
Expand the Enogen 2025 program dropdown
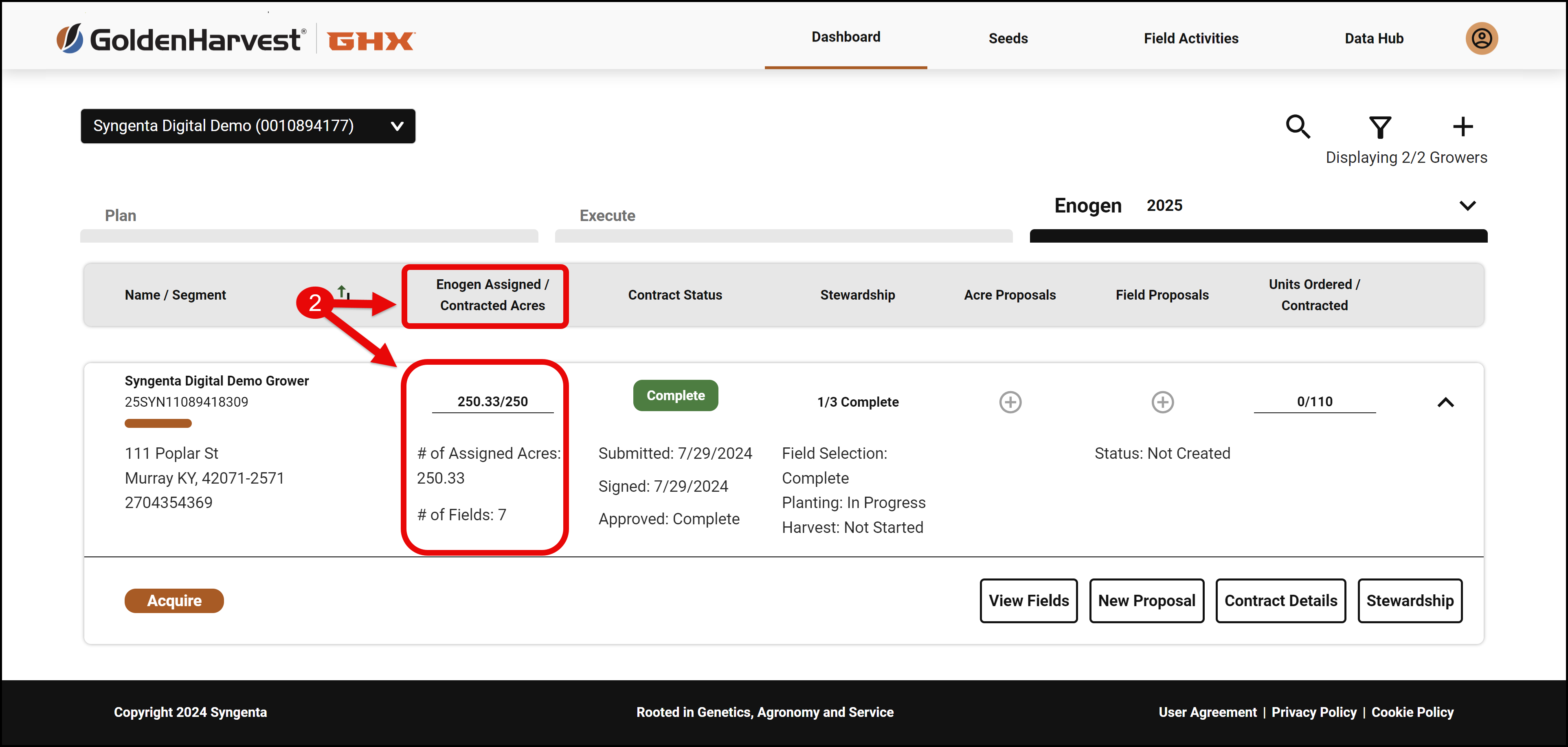point(1467,206)
